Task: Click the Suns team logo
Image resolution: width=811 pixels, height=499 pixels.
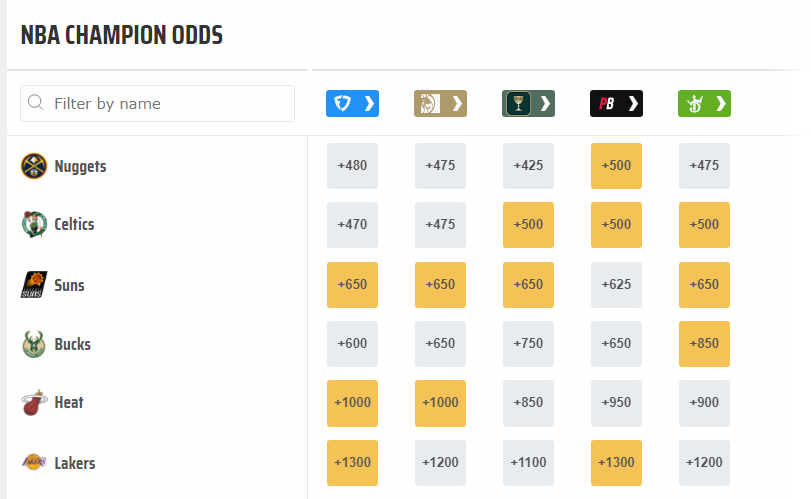Action: (34, 285)
